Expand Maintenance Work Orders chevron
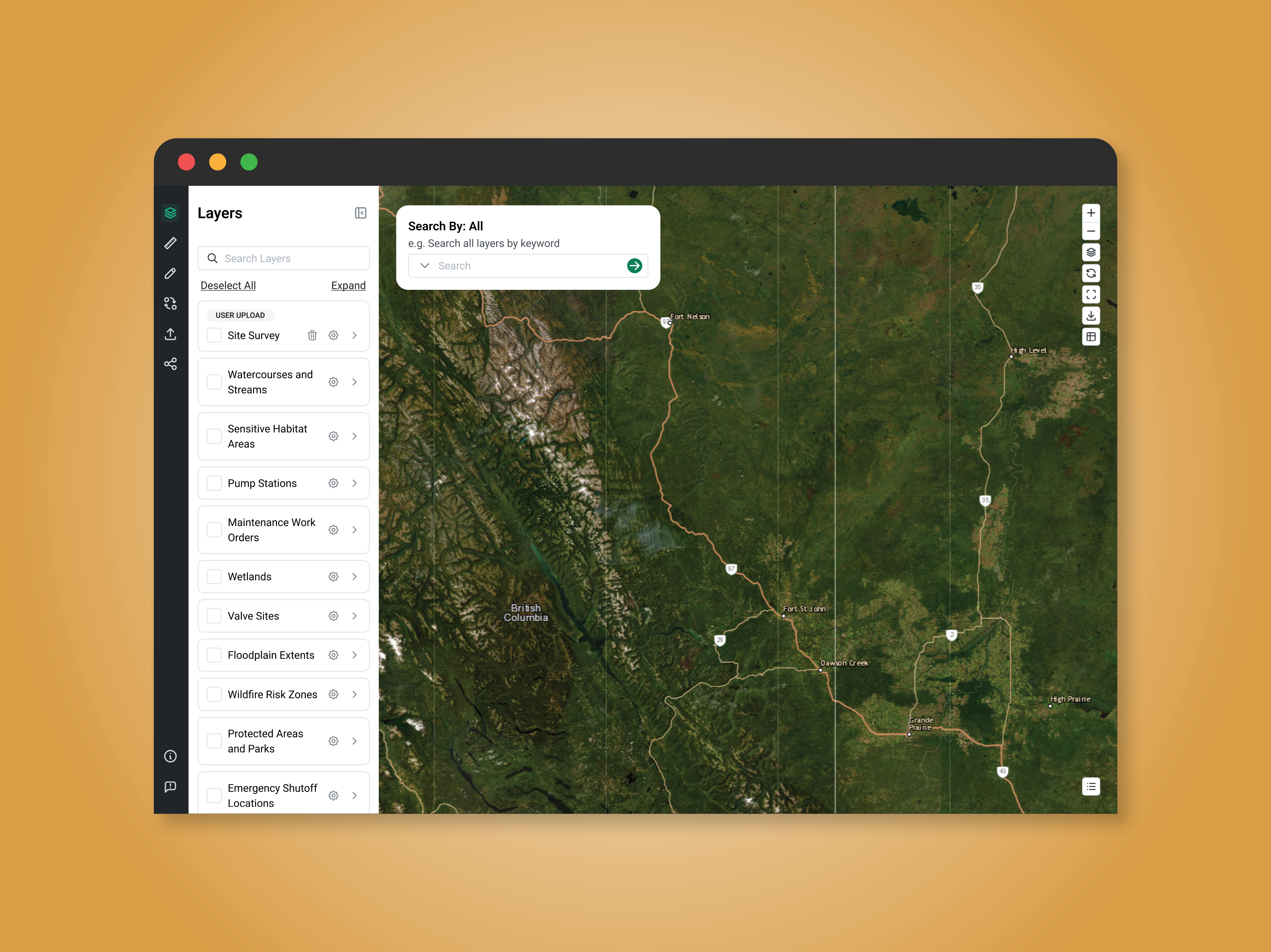 coord(354,530)
